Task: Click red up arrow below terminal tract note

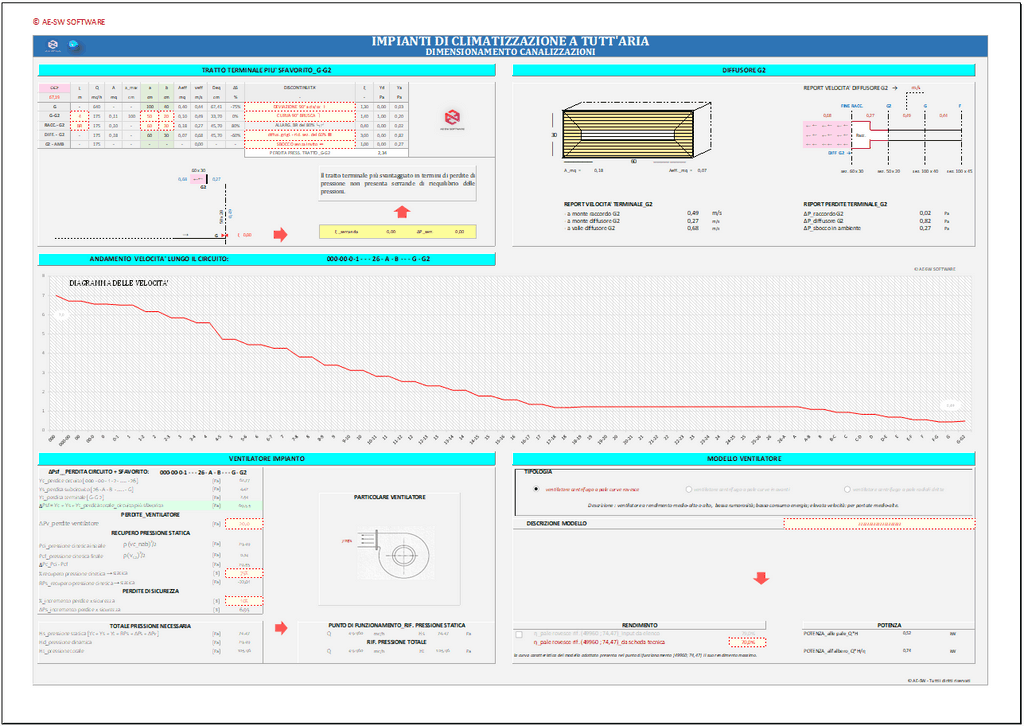Action: tap(401, 212)
